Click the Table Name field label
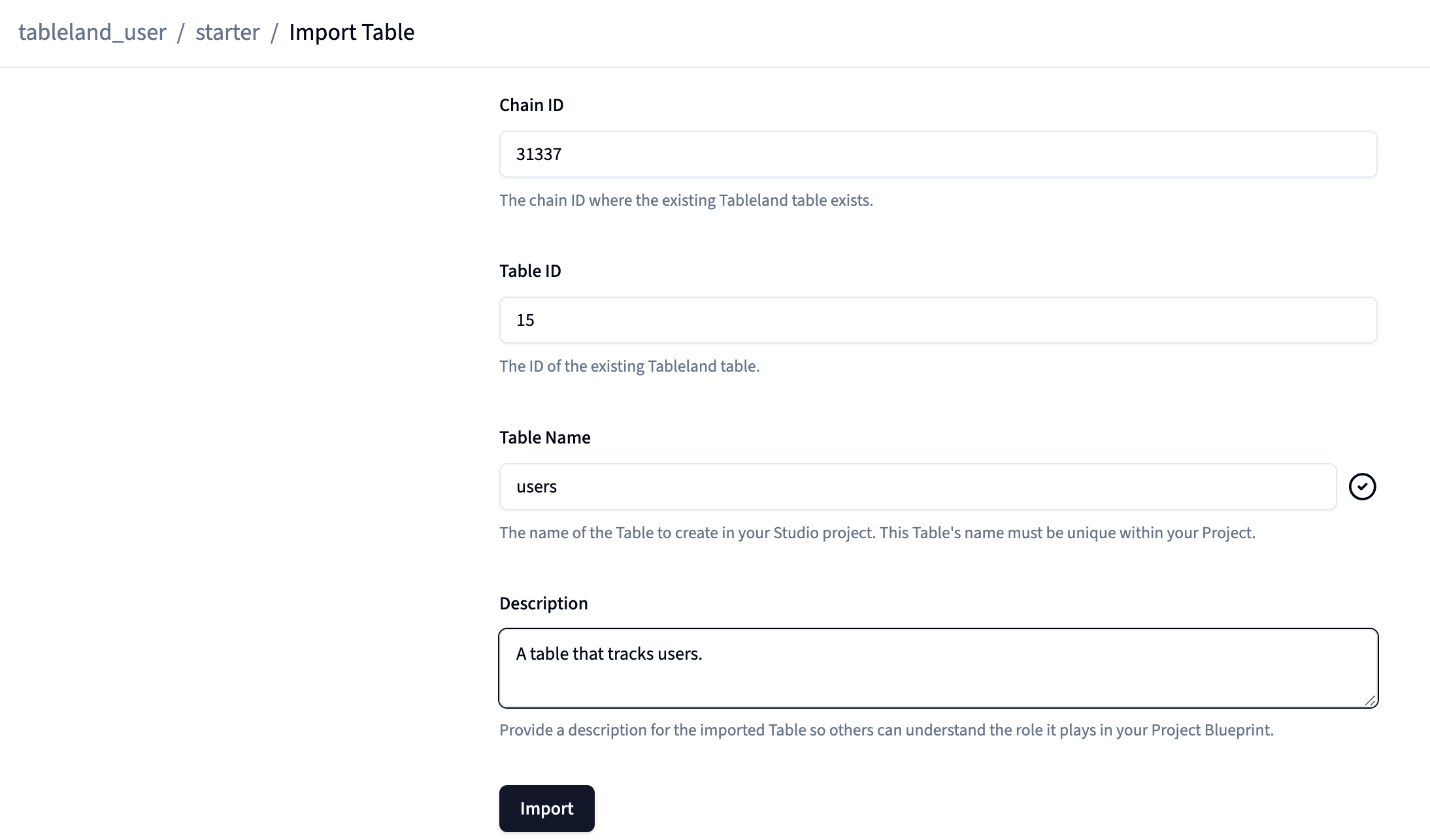This screenshot has width=1430, height=840. (x=544, y=438)
